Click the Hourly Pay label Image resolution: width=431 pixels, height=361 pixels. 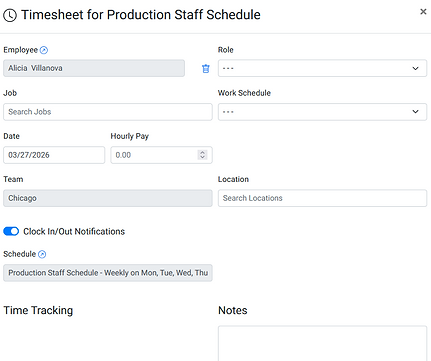click(130, 136)
